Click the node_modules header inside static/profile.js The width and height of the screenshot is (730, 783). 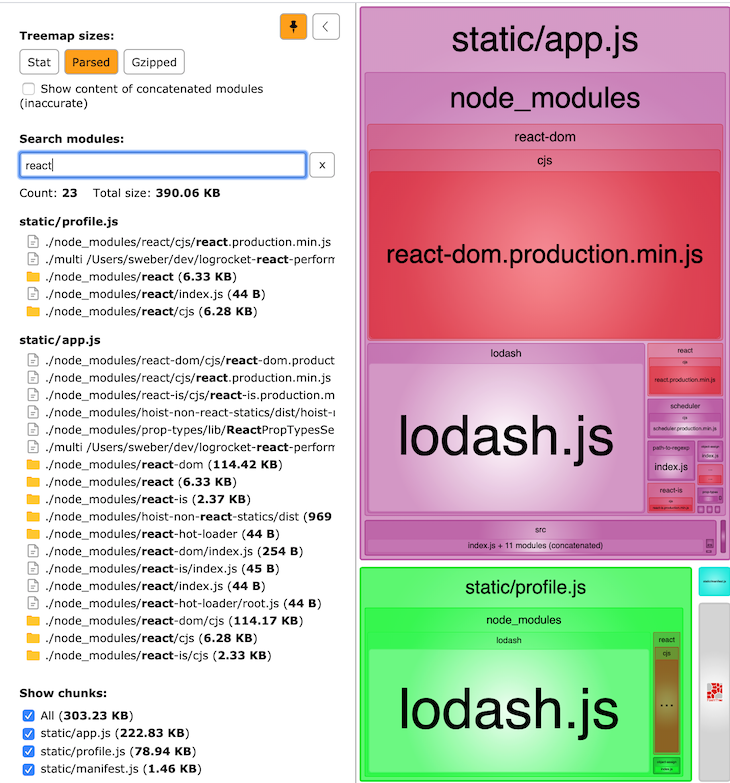point(524,620)
